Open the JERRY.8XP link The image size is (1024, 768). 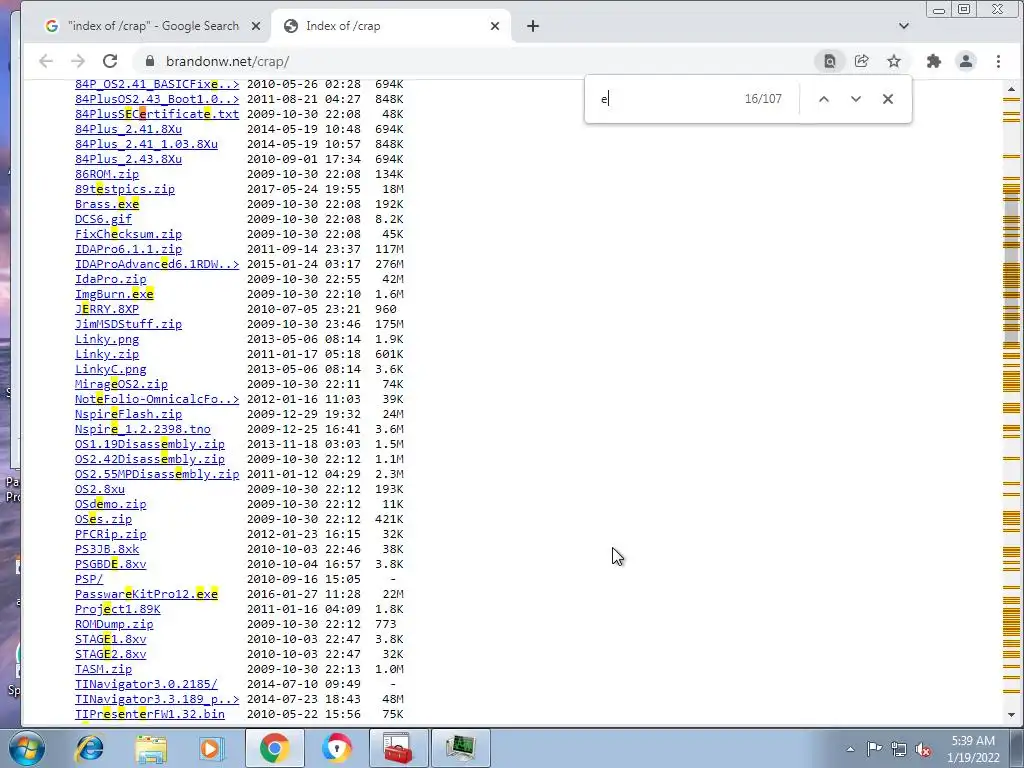coord(107,309)
